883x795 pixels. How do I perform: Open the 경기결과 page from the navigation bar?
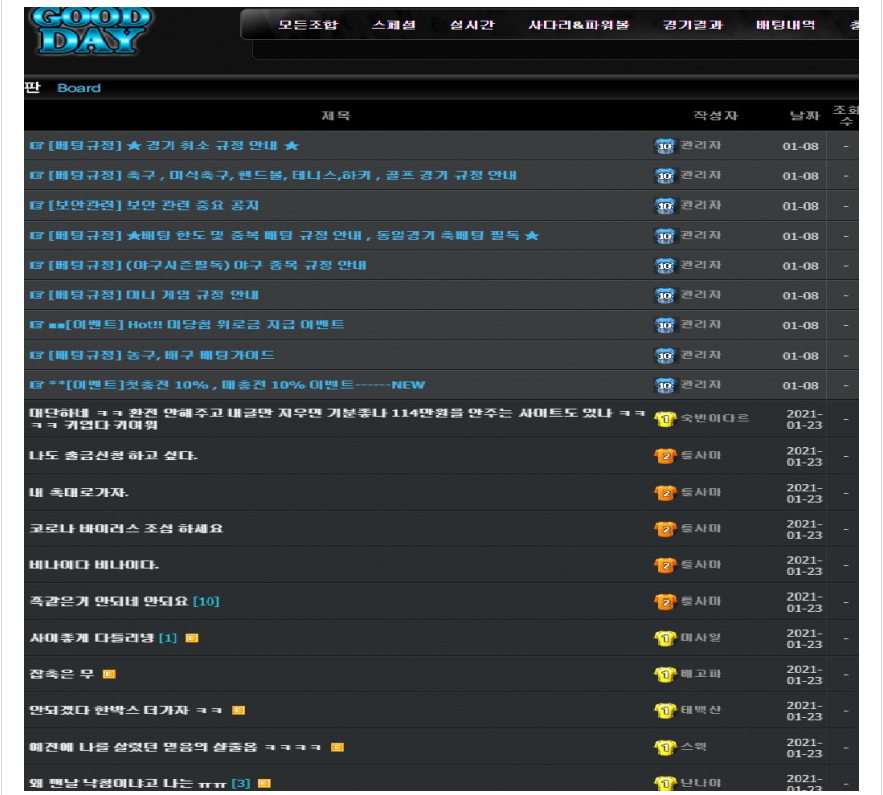click(x=692, y=25)
